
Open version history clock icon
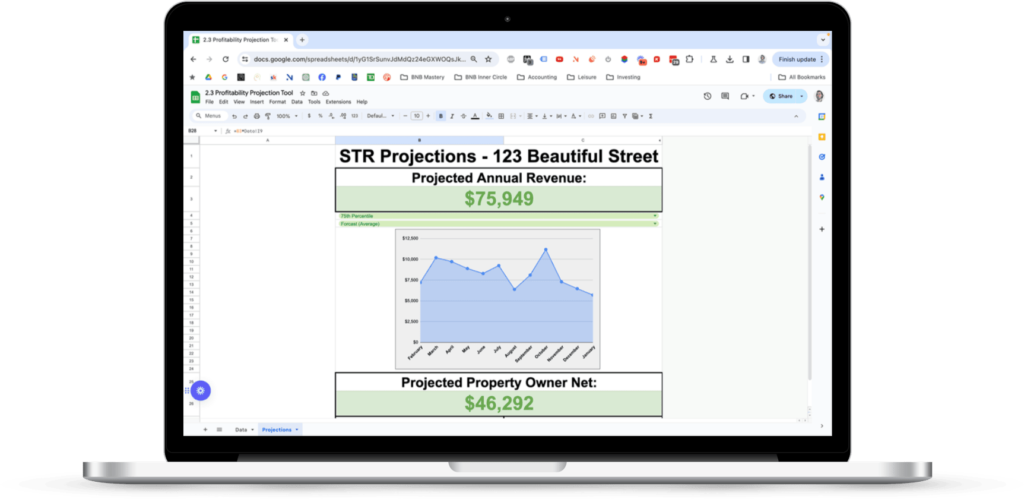point(708,96)
